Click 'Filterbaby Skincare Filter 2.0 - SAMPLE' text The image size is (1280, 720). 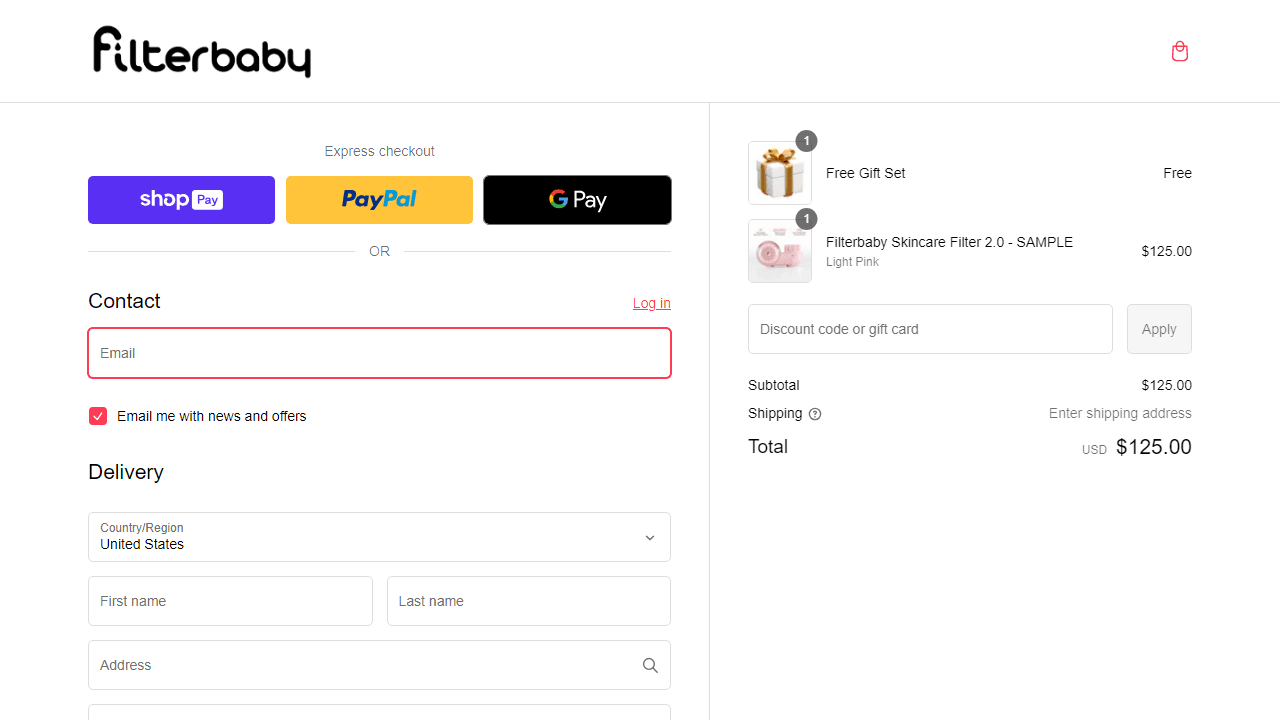coord(949,242)
